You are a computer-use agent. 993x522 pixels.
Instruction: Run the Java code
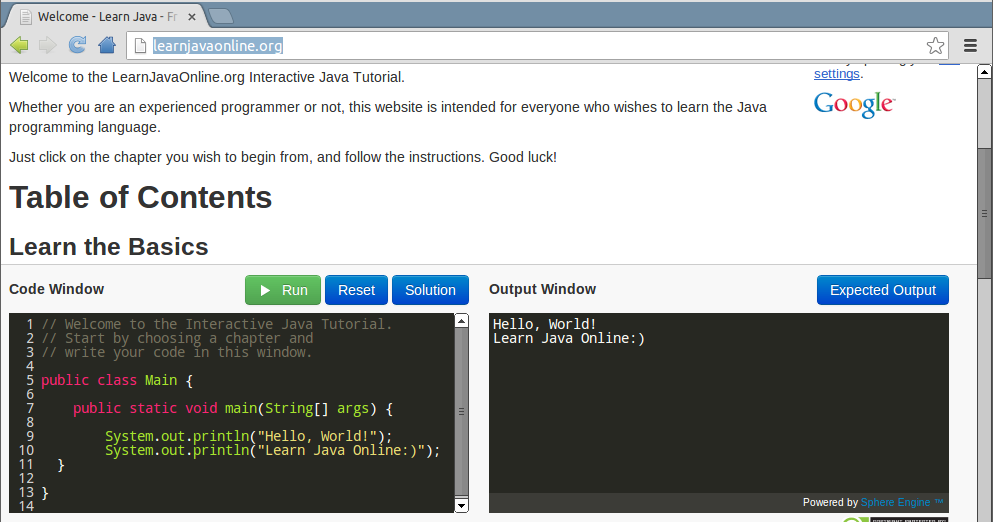point(283,290)
